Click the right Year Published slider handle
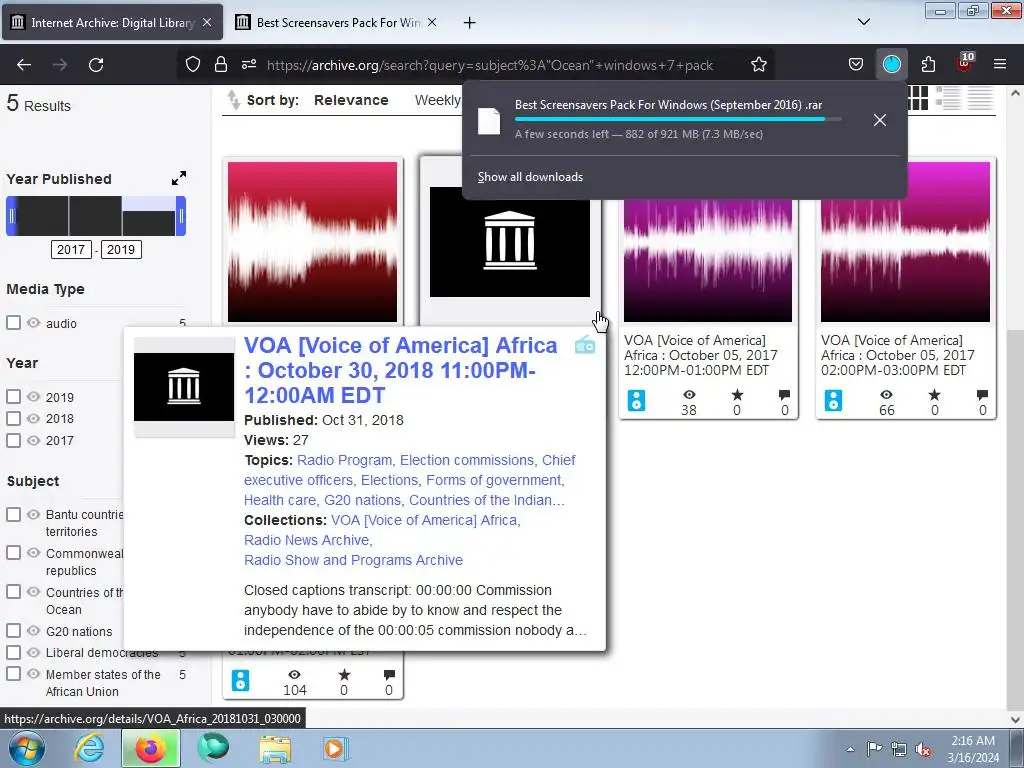Screen dimensions: 1024x768 181,216
